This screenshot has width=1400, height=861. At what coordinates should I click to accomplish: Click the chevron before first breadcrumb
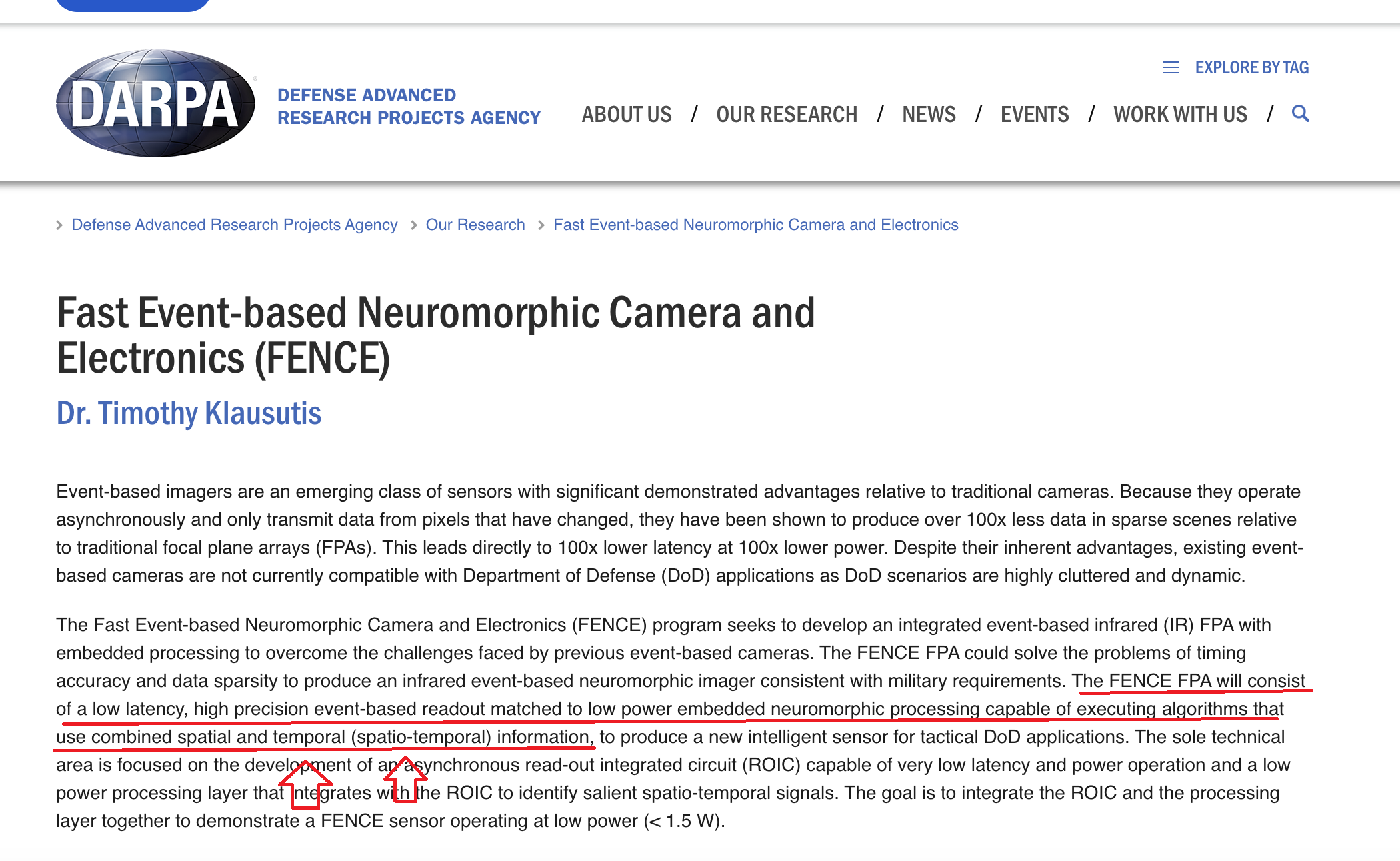pos(59,225)
